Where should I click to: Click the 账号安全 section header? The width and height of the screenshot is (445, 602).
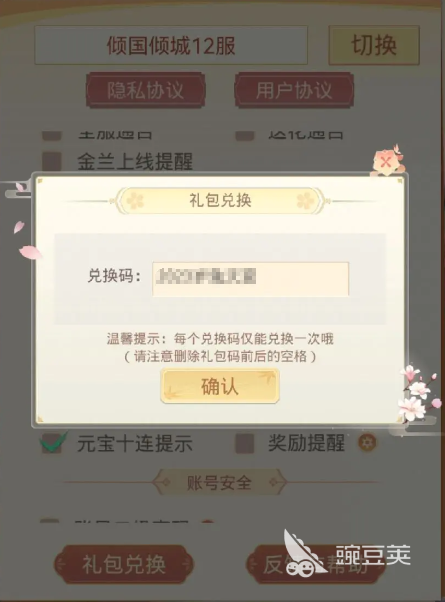point(219,482)
